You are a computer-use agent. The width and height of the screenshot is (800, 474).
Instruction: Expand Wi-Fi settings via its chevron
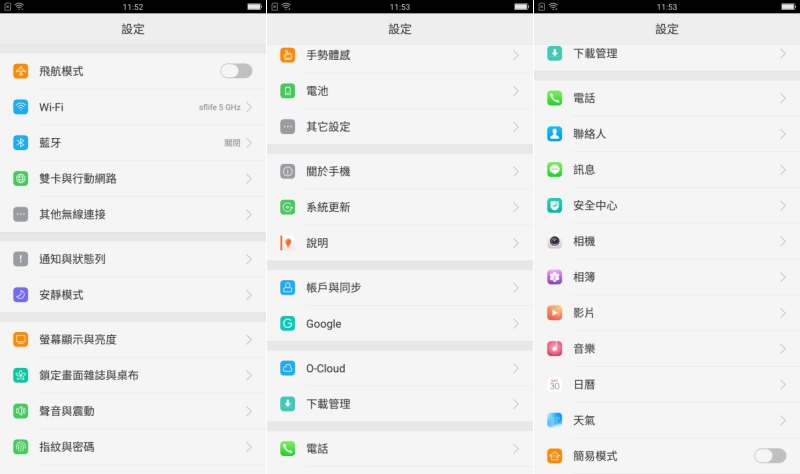point(249,107)
